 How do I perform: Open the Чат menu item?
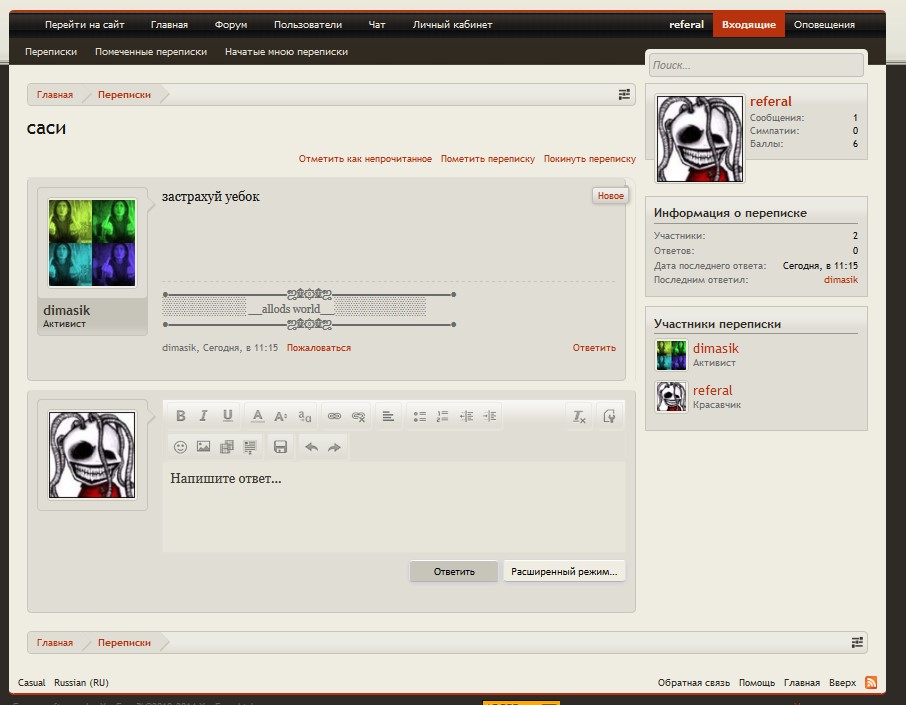pos(377,24)
